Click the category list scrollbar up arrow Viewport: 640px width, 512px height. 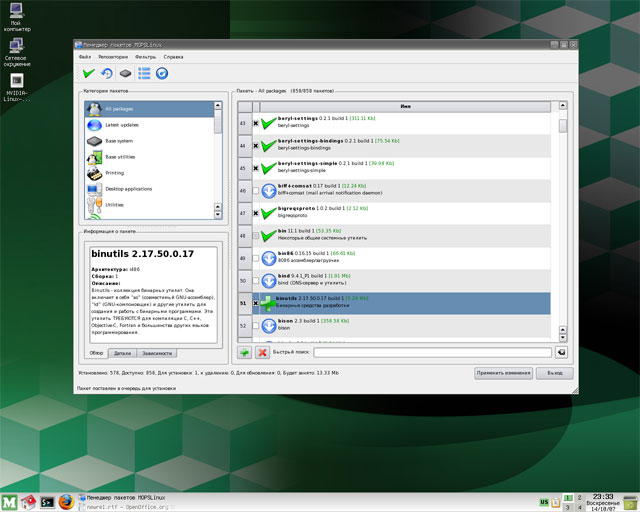pyautogui.click(x=218, y=105)
